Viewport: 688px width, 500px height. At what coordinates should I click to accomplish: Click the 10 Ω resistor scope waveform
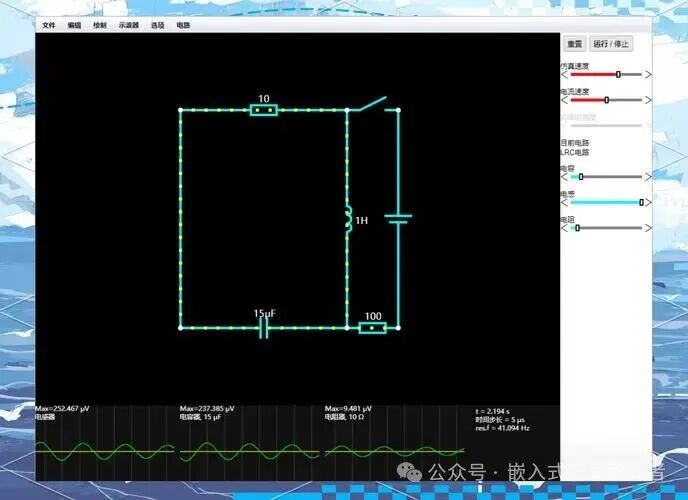click(394, 451)
